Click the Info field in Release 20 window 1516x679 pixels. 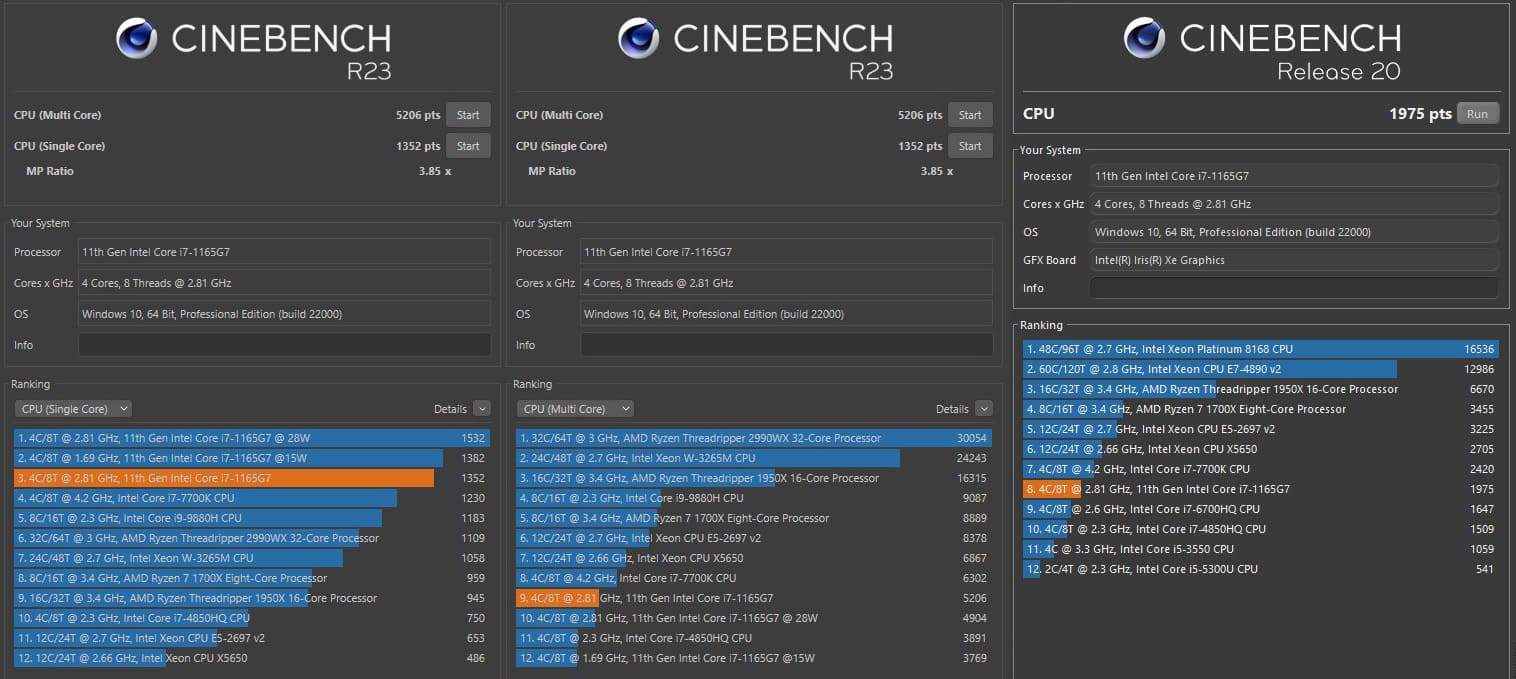pos(1294,288)
